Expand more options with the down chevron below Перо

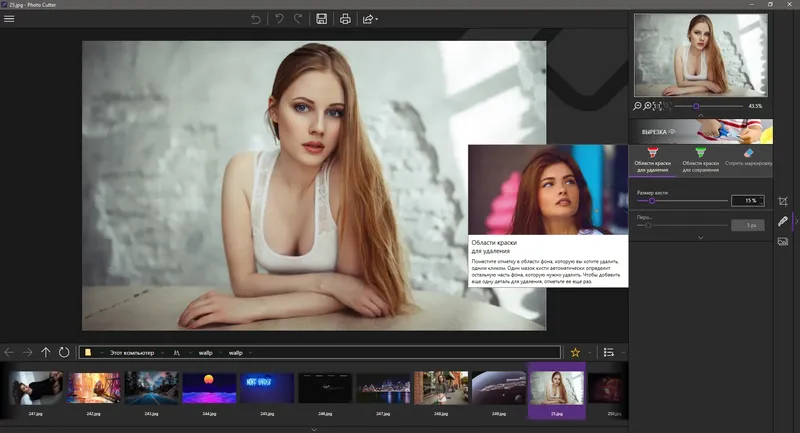(x=701, y=238)
